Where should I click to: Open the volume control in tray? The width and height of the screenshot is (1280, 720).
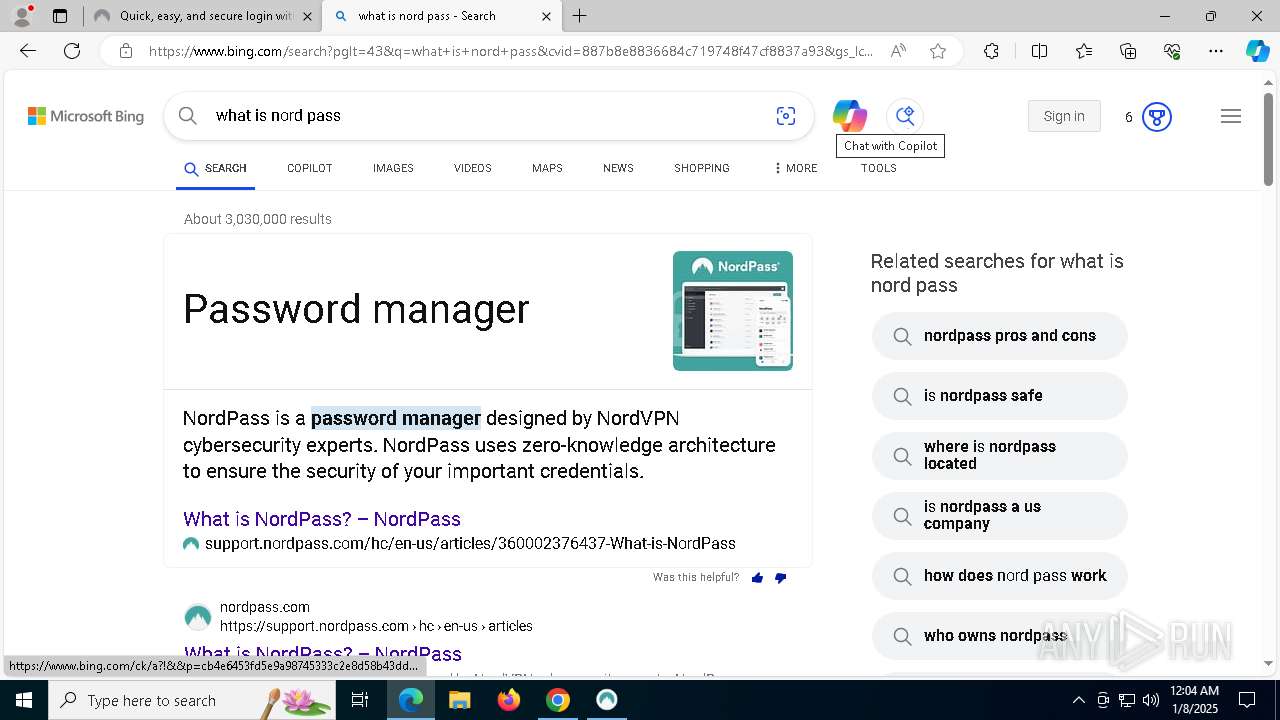click(x=1151, y=700)
